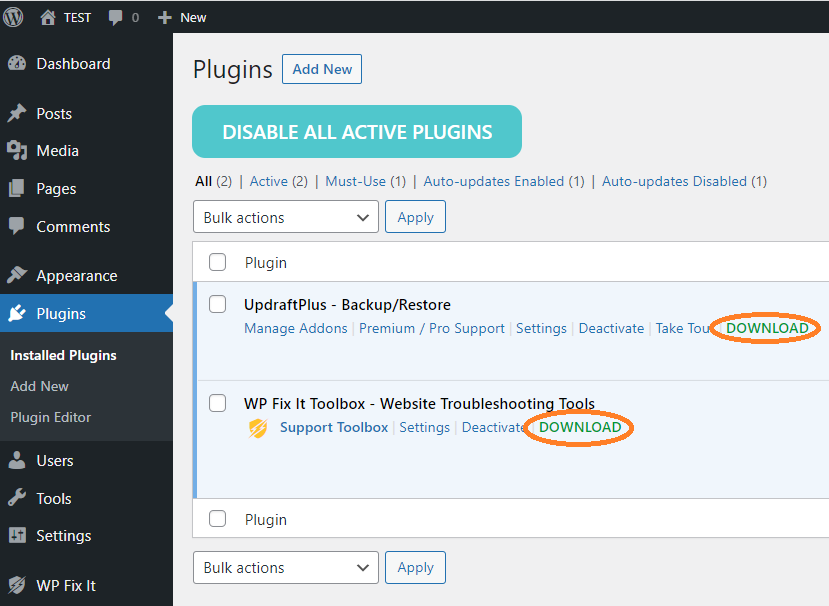Click the Plugins plug icon
This screenshot has height=606, width=829.
click(x=17, y=313)
